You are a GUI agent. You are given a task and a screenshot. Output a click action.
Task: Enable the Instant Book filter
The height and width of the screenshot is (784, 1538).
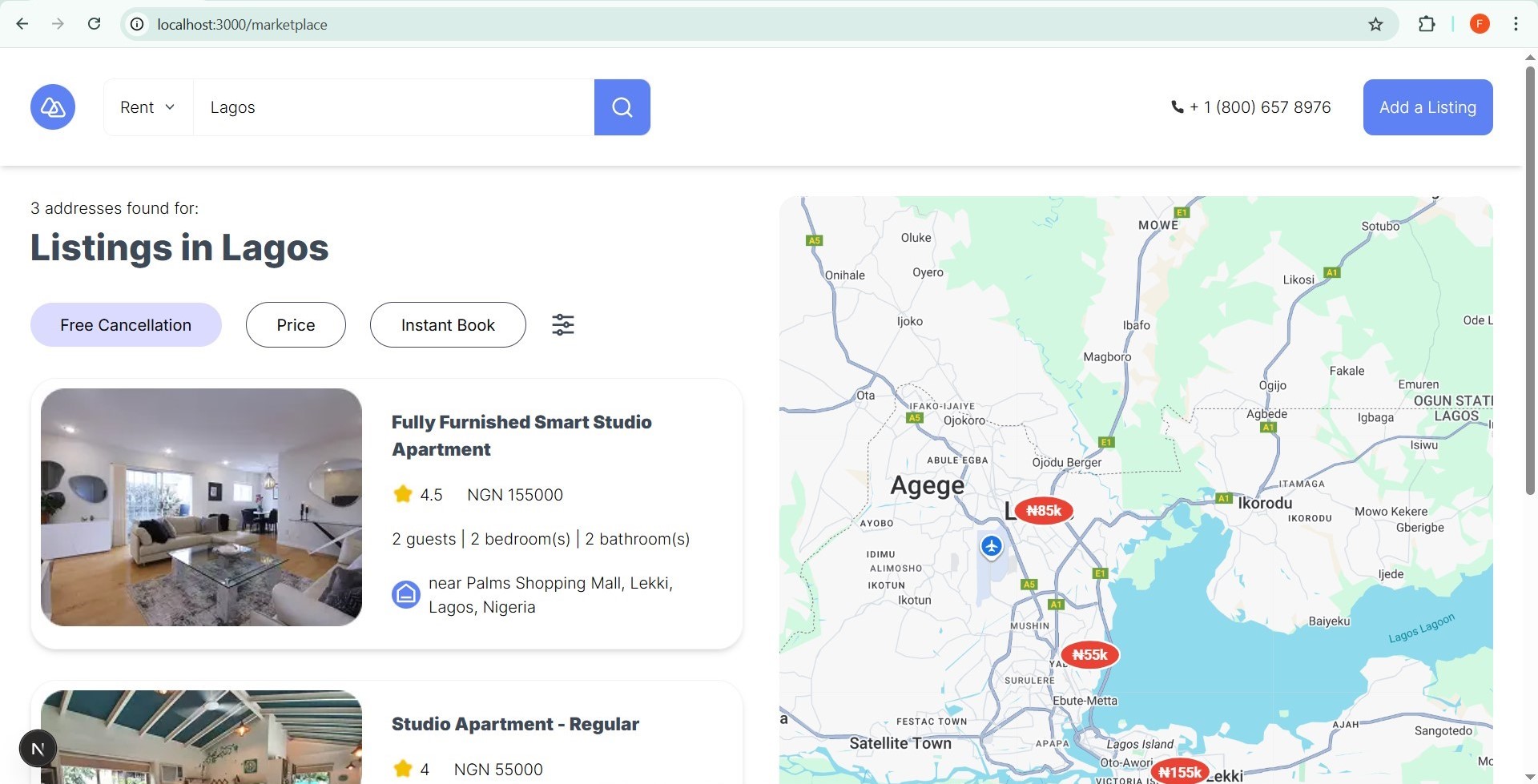pos(447,324)
